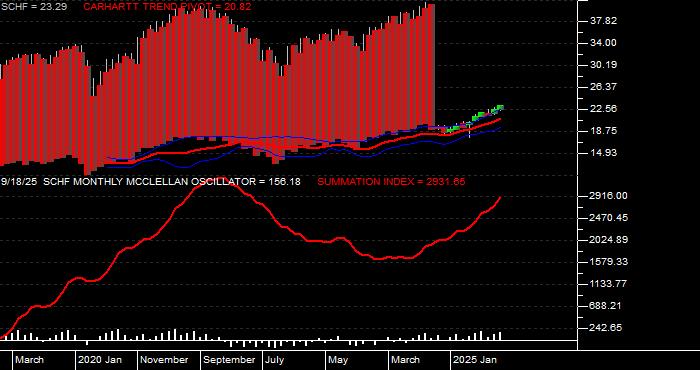Click the 18.75 price axis value
This screenshot has height=370, width=700.
click(x=604, y=131)
